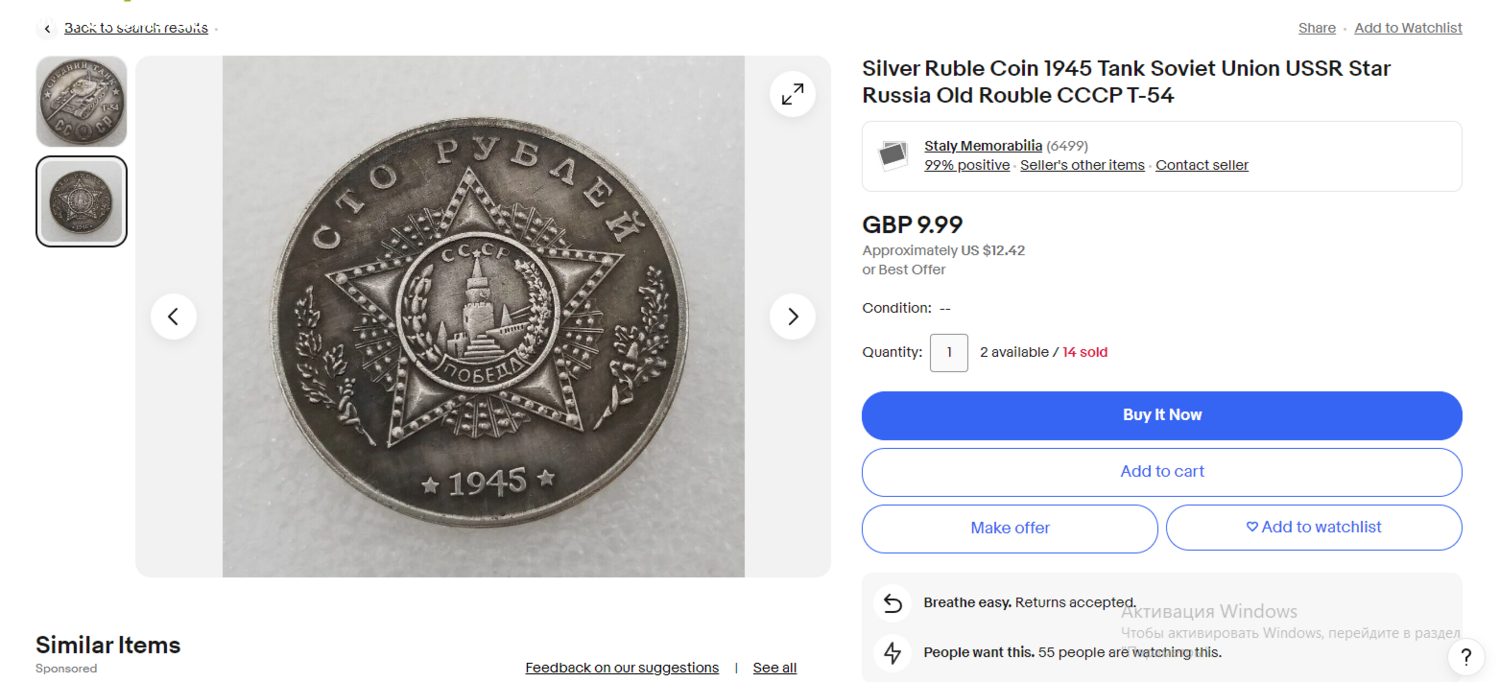Show the next coin image
The image size is (1500, 682).
tap(792, 317)
